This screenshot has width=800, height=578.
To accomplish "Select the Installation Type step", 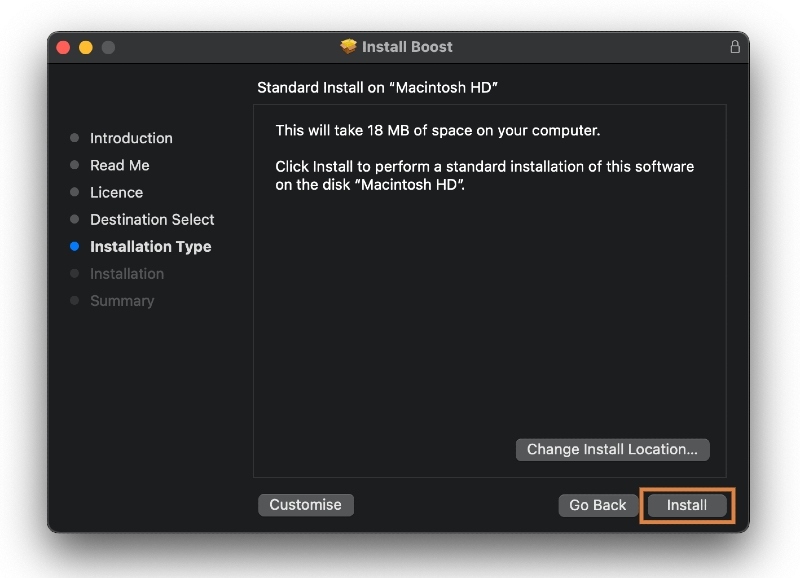I will pyautogui.click(x=150, y=246).
